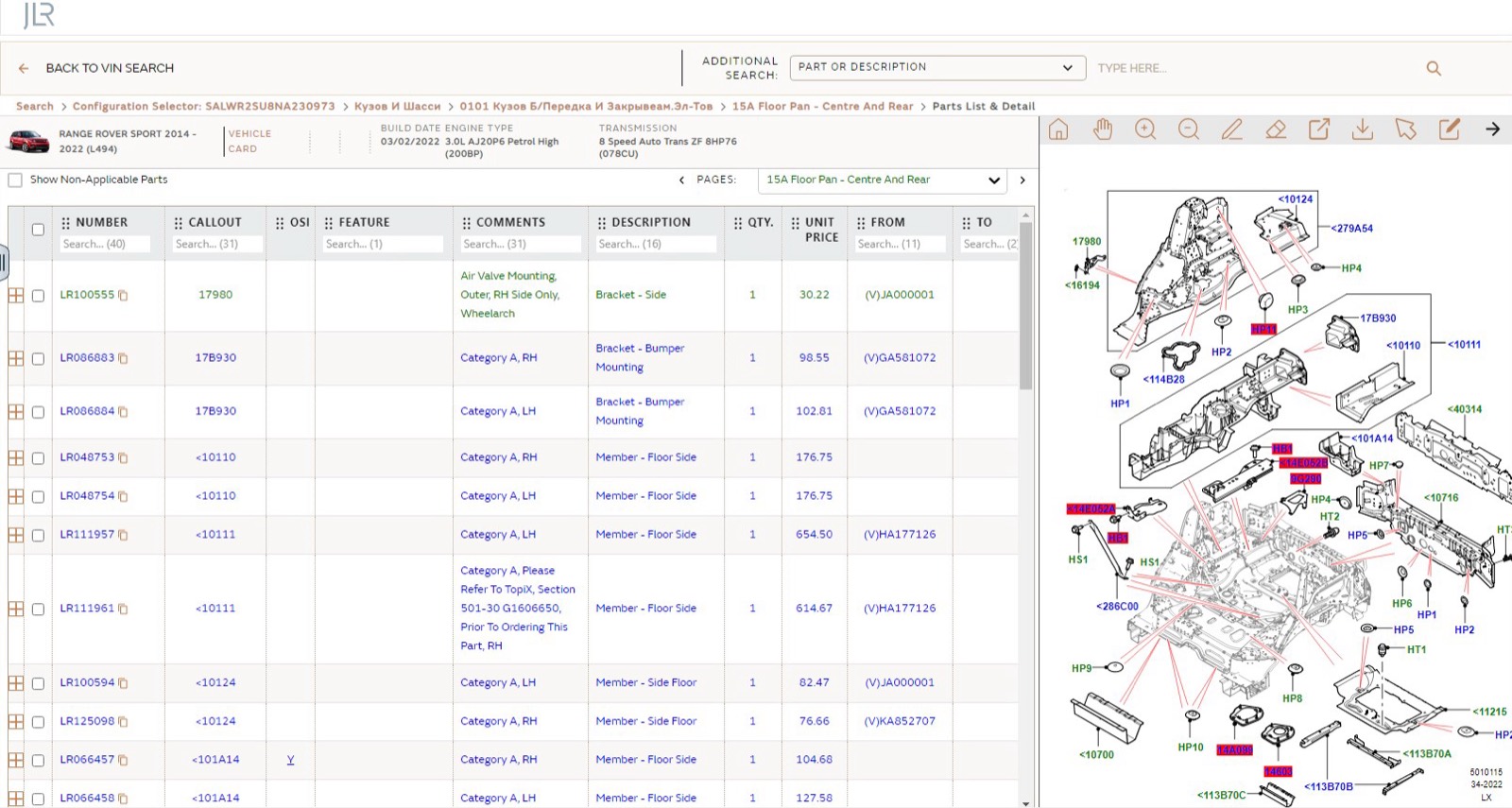Click price 654.50 cell
The height and width of the screenshot is (808, 1512).
tap(814, 535)
